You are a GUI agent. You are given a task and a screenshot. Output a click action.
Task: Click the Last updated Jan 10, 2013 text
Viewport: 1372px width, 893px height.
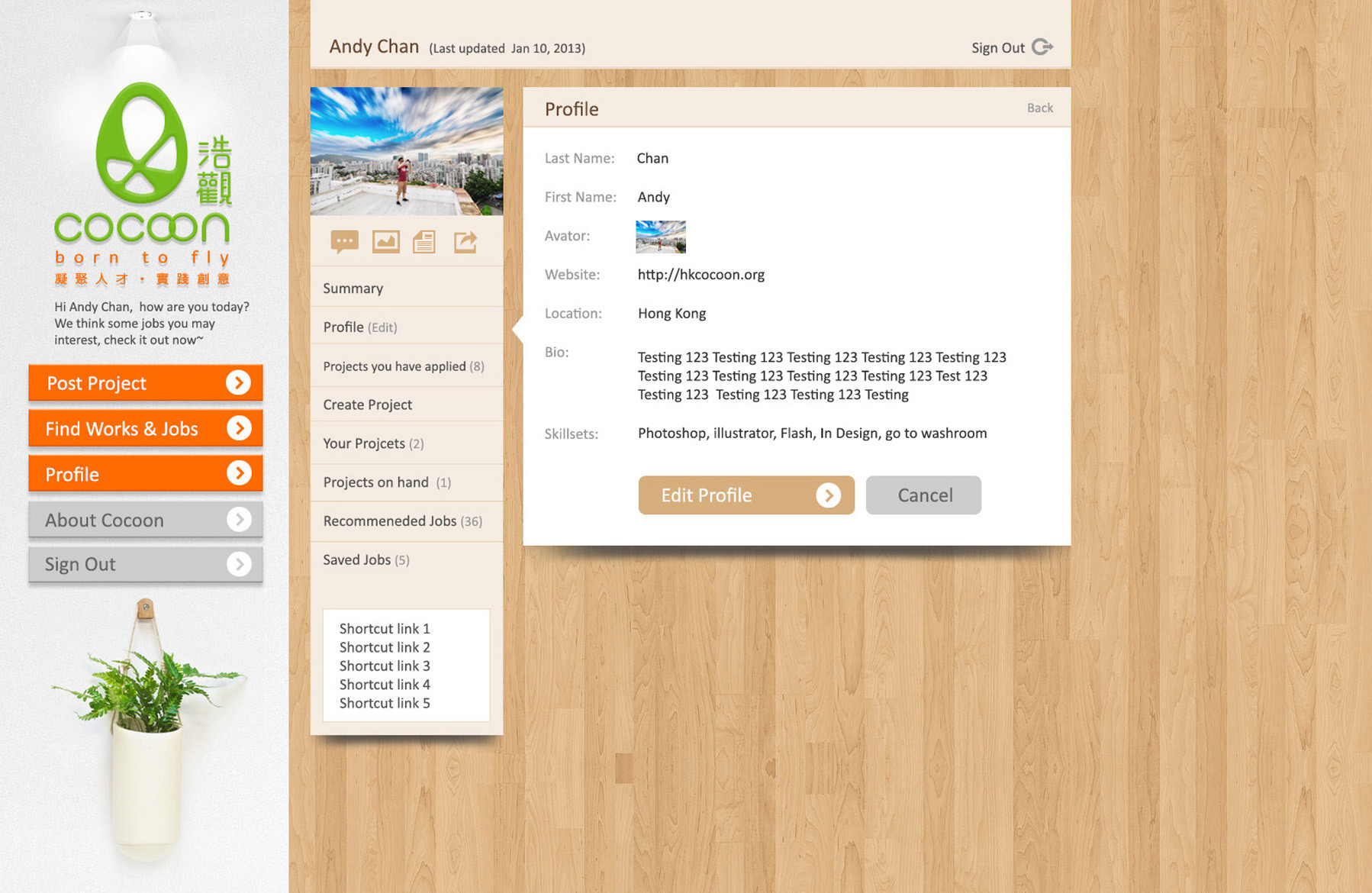point(507,48)
